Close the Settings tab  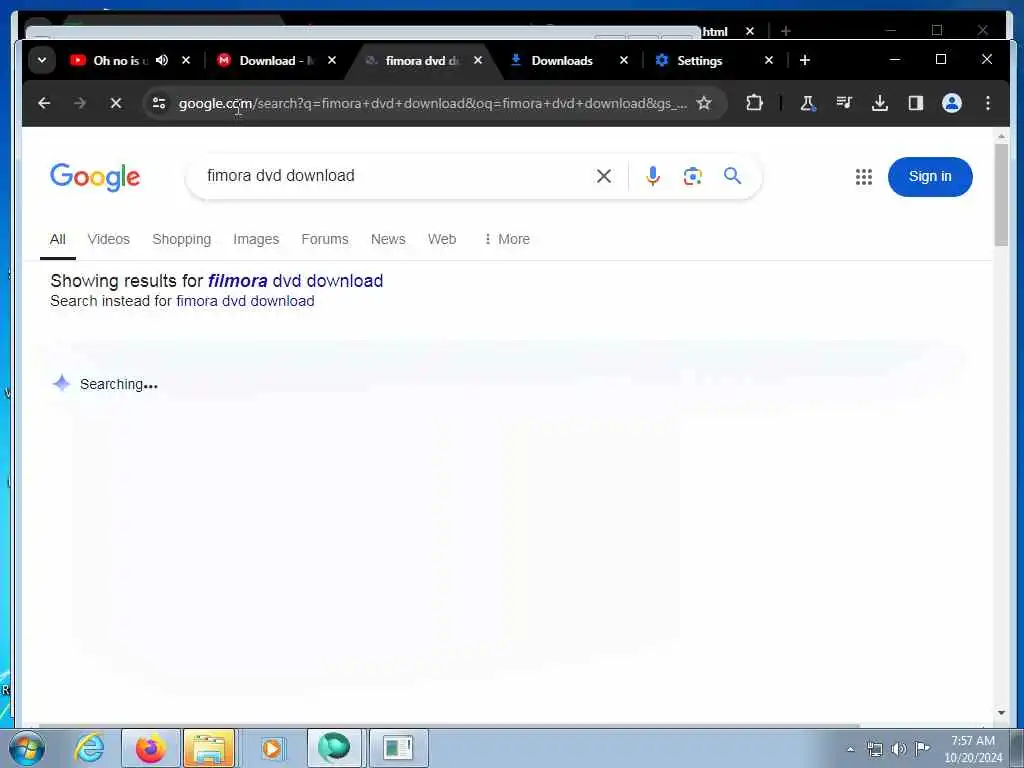click(769, 60)
